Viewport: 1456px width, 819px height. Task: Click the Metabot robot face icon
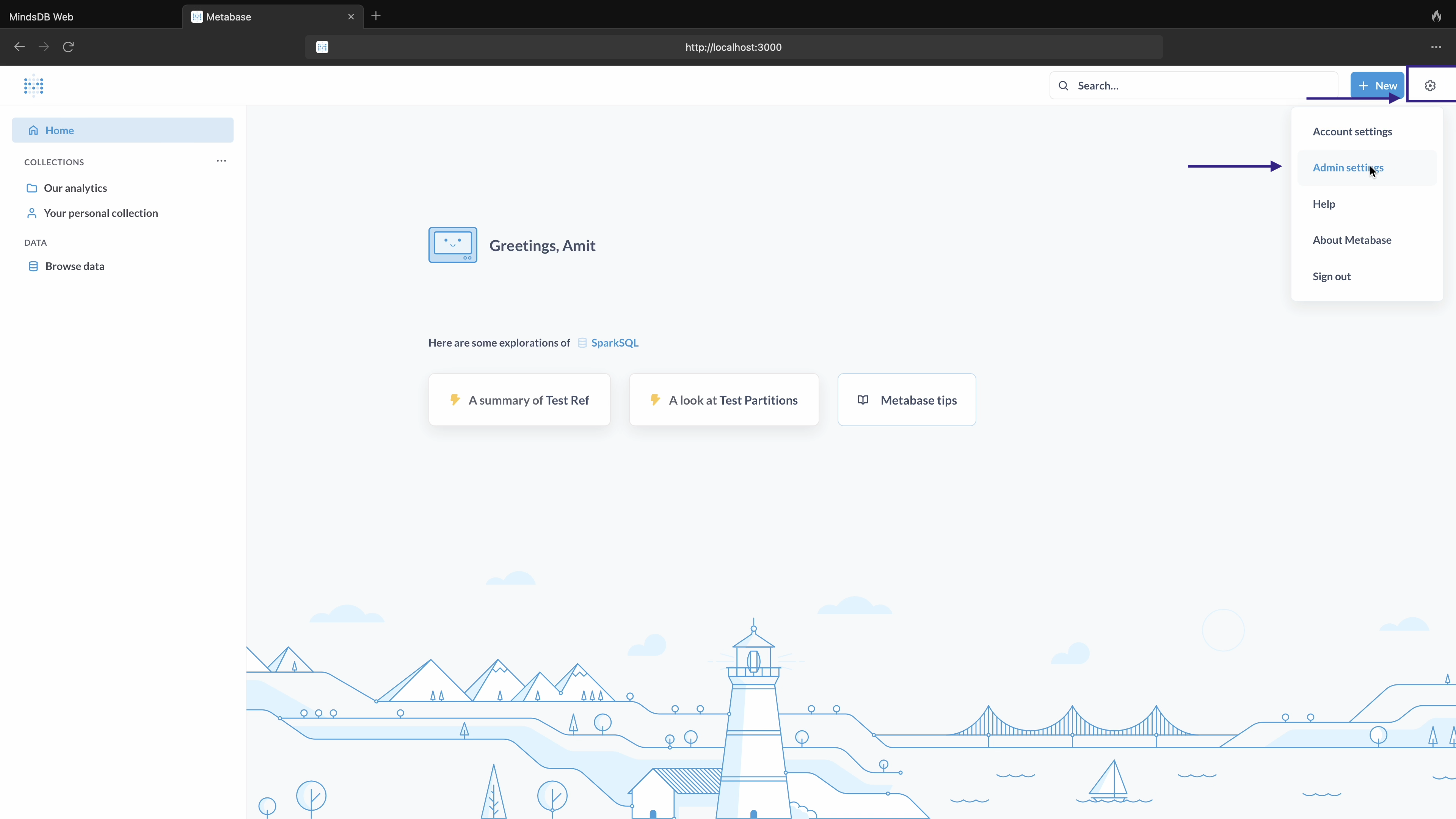pyautogui.click(x=452, y=245)
